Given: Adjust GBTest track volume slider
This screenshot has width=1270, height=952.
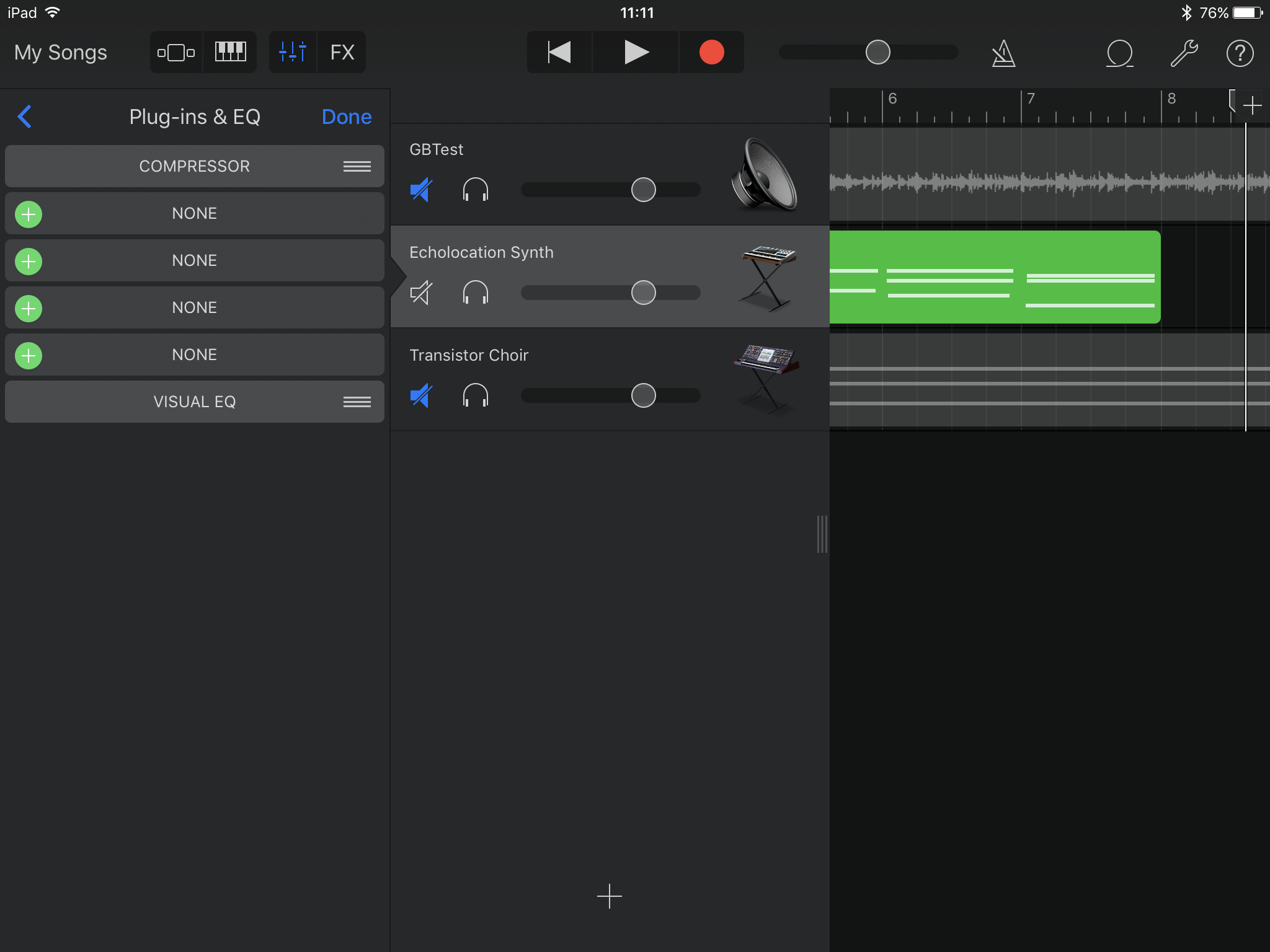Looking at the screenshot, I should pyautogui.click(x=643, y=190).
